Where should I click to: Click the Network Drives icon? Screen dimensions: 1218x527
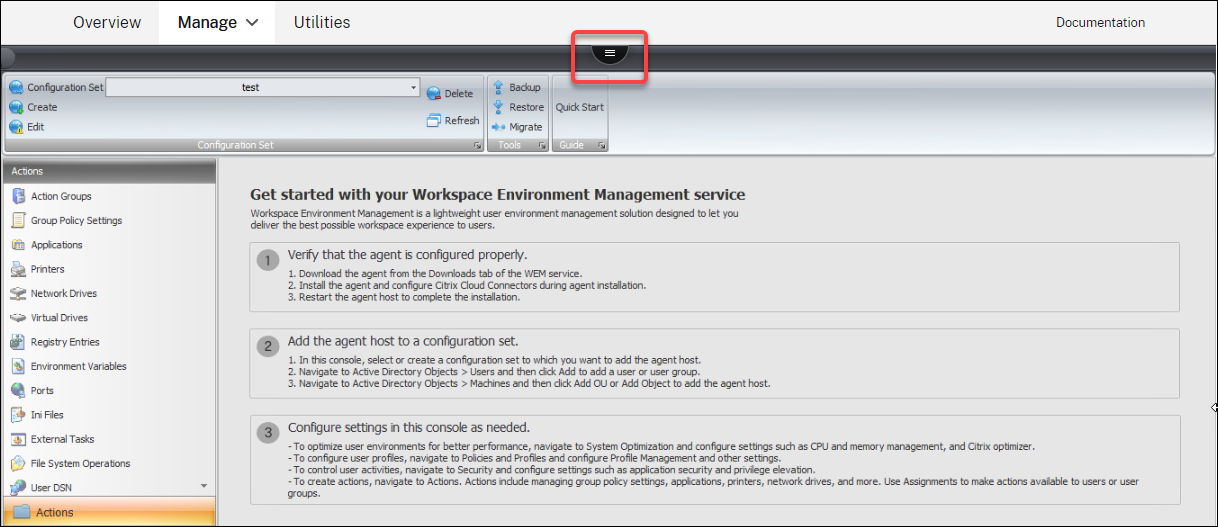(18, 293)
